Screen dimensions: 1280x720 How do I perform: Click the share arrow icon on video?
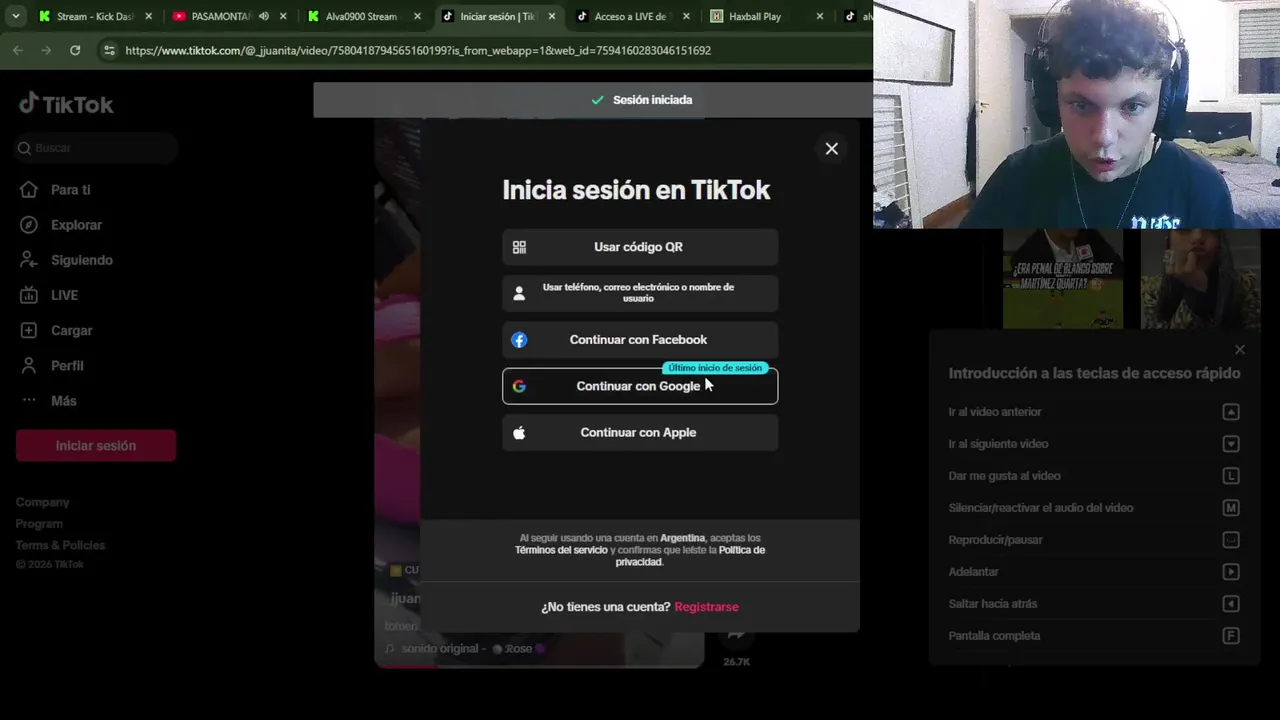pos(737,634)
